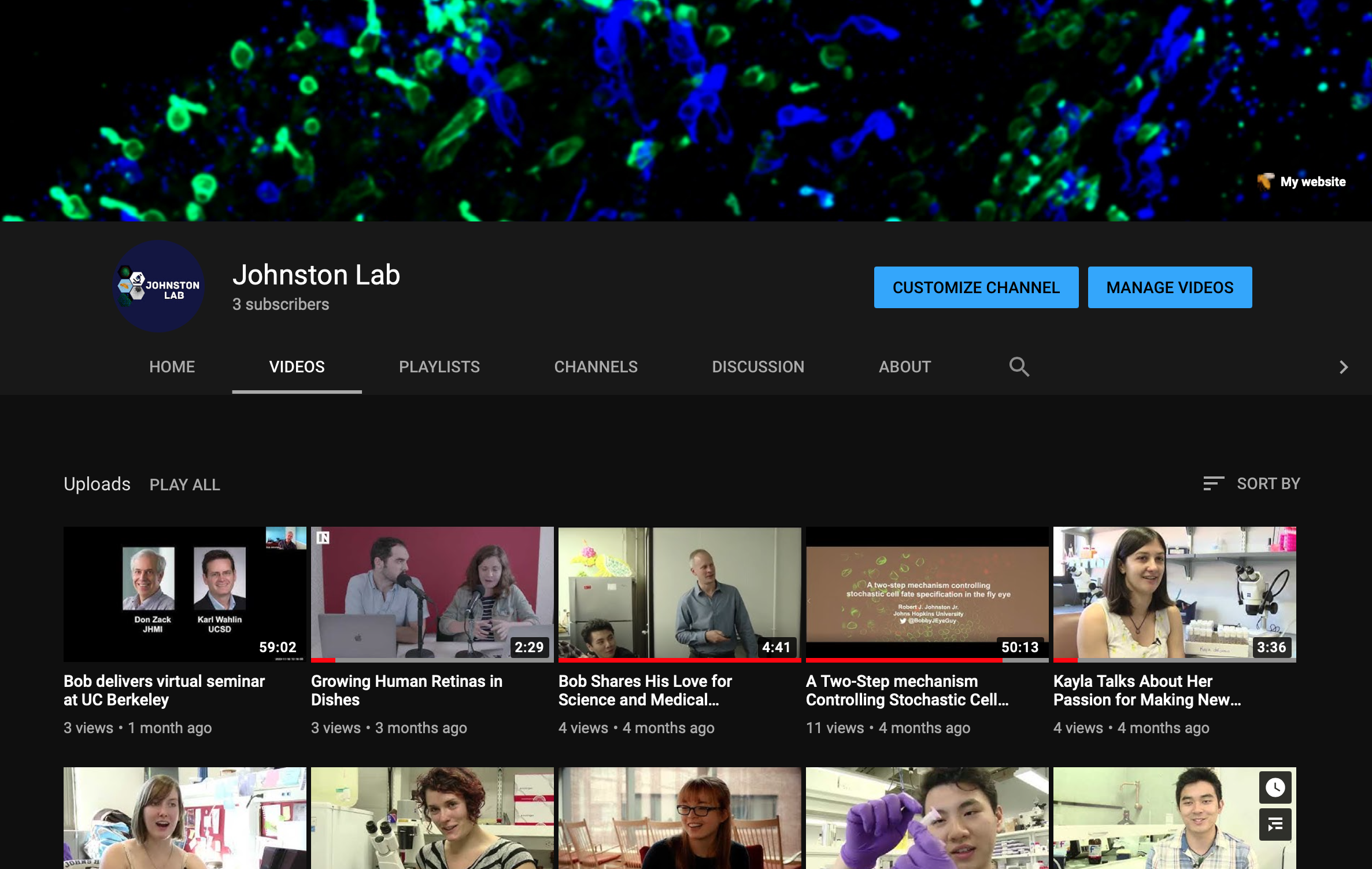Click red progress bar on Two-Step mechanism video

[x=903, y=660]
